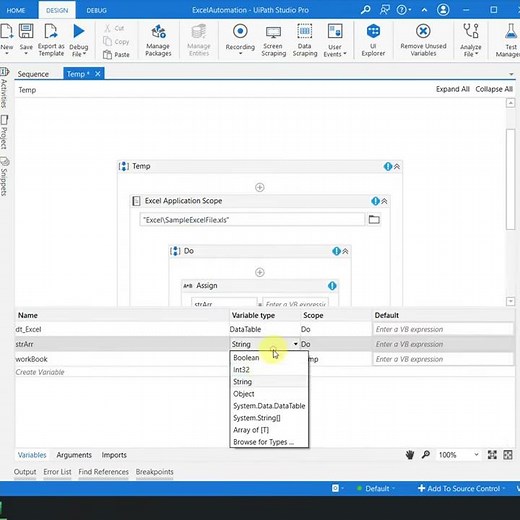Collapse the ribbon with up chevron
Image resolution: width=520 pixels, height=520 pixels.
(x=424, y=10)
